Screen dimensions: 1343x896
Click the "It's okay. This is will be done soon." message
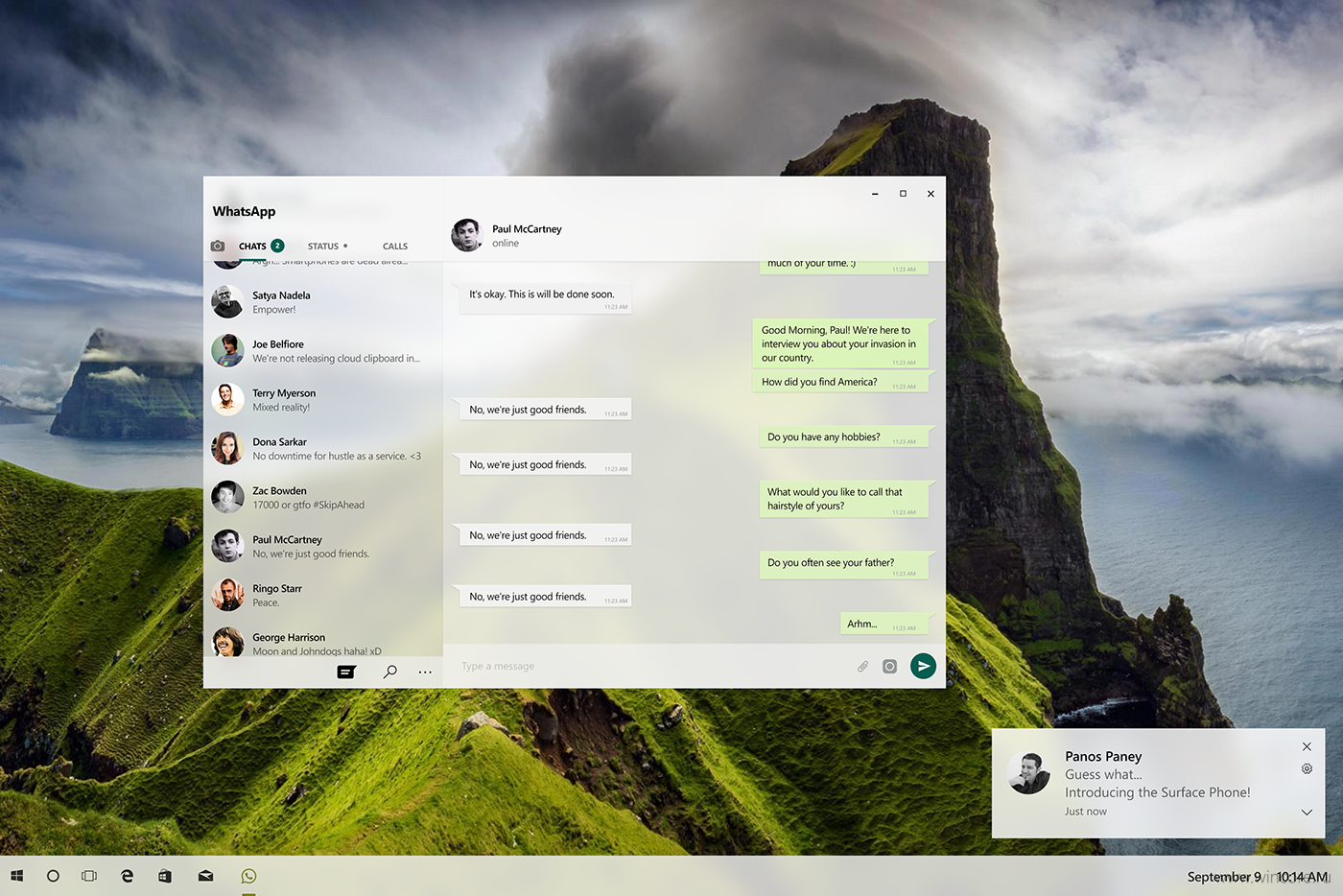tap(544, 297)
